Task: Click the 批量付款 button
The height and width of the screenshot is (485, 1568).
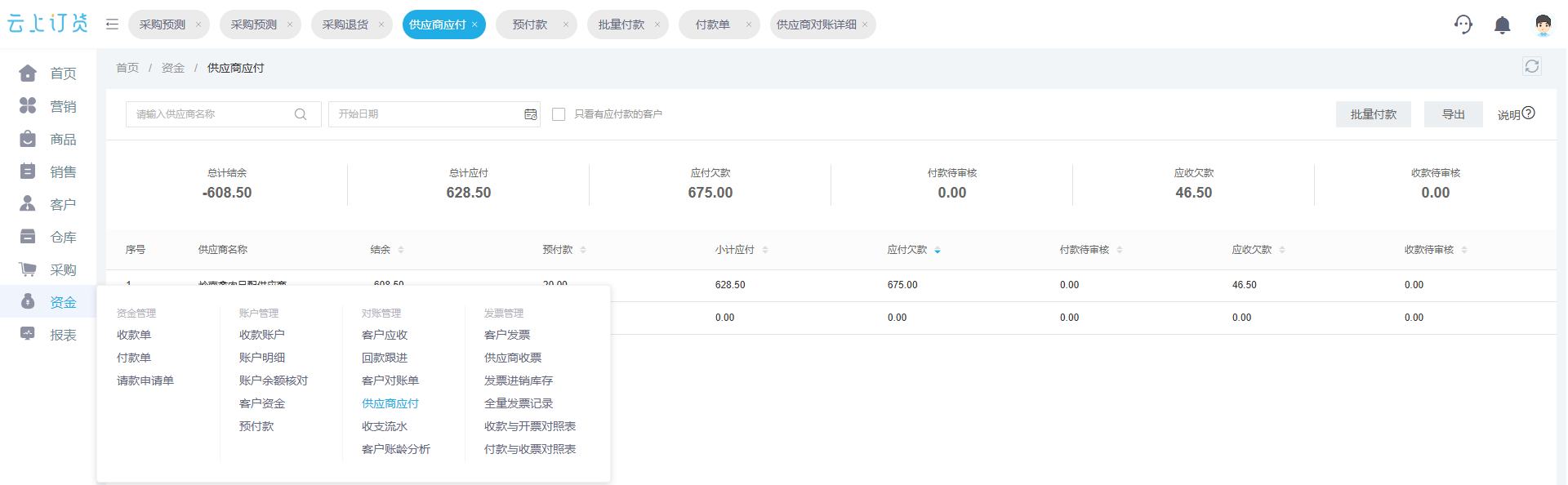Action: pos(1374,114)
